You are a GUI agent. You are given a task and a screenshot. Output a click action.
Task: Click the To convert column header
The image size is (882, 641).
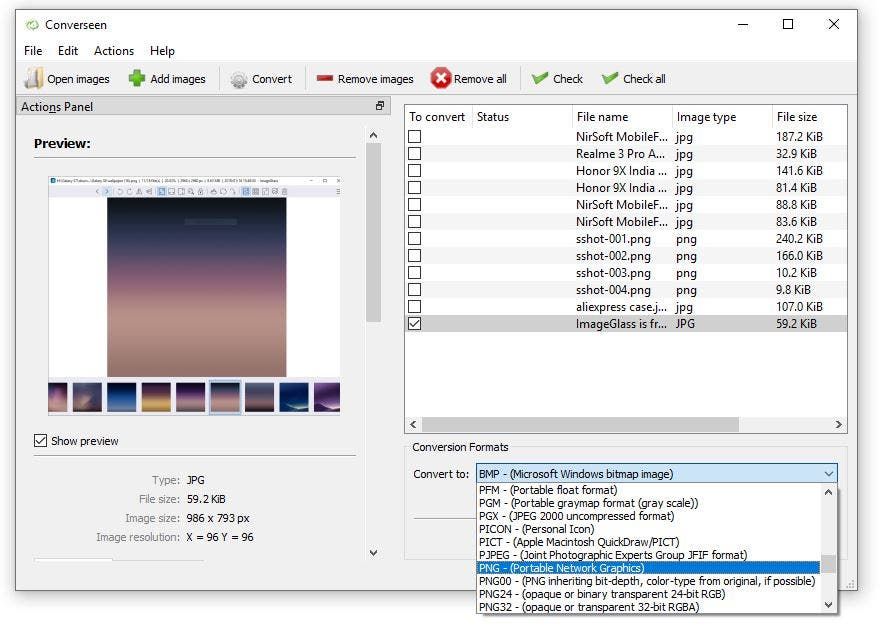pyautogui.click(x=438, y=117)
